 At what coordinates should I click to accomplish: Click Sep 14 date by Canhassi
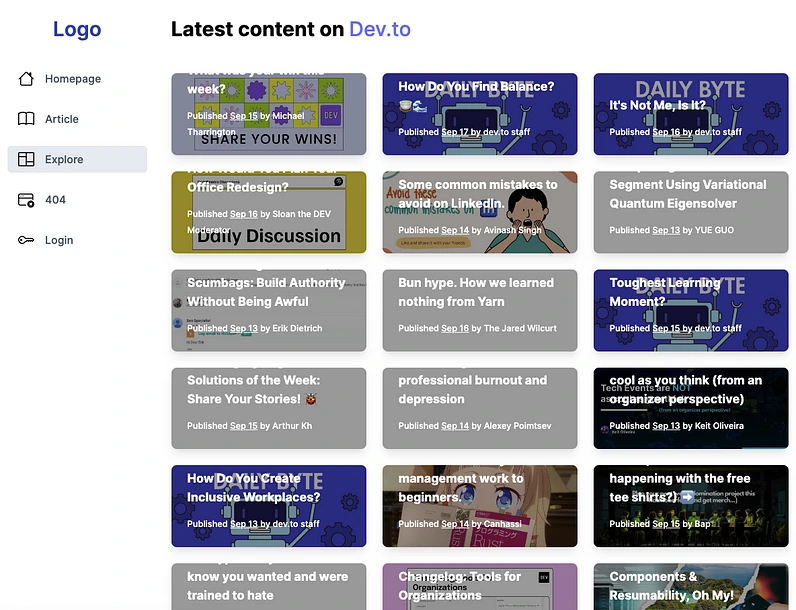[455, 524]
